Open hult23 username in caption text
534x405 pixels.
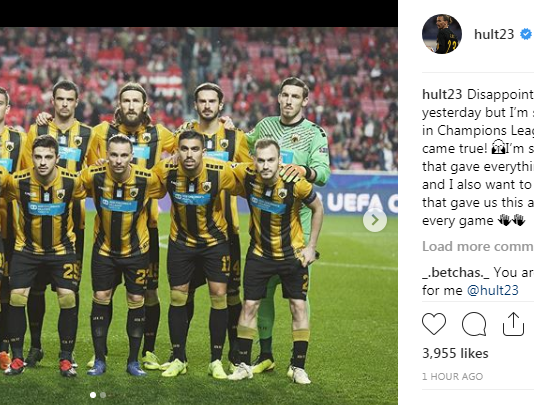coord(442,94)
